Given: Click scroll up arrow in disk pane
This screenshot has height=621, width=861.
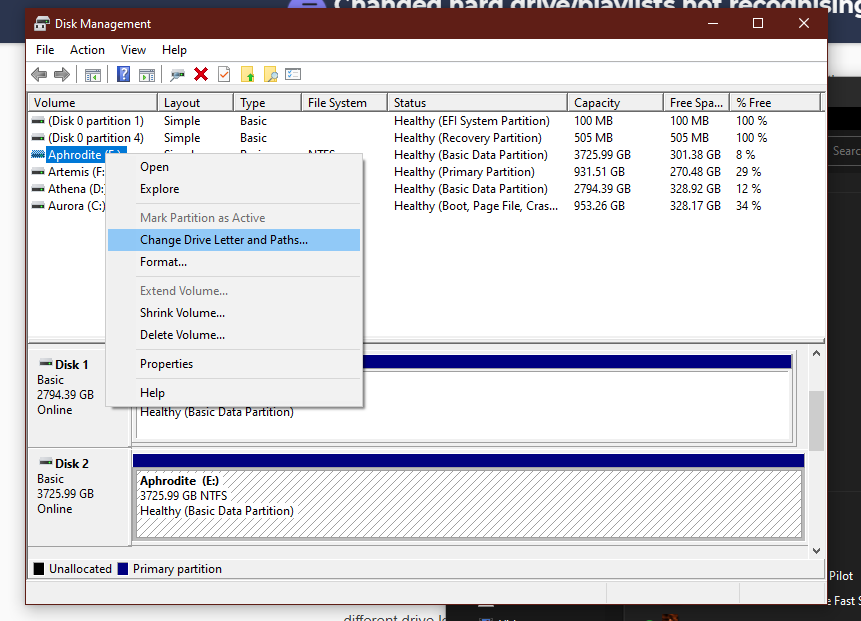Looking at the screenshot, I should 817,354.
